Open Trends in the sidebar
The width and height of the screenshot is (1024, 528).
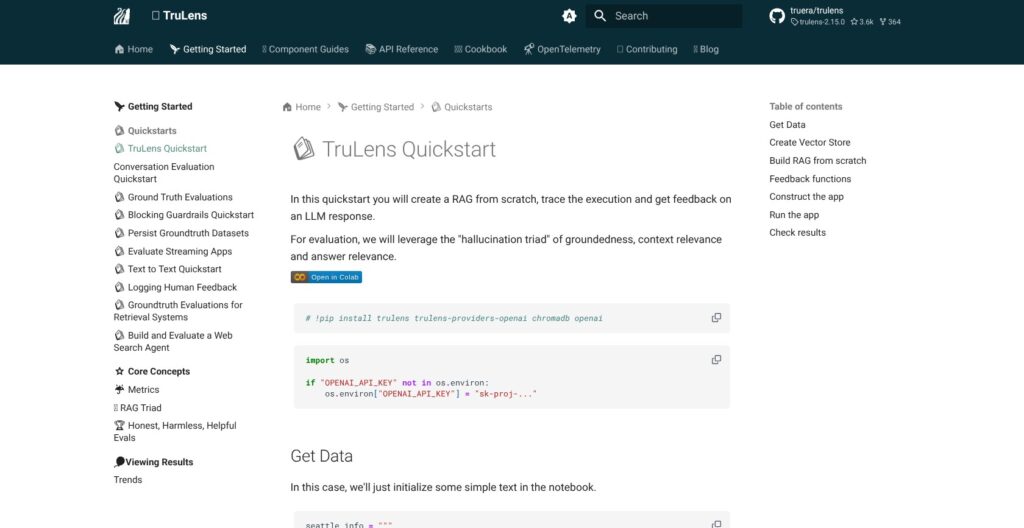click(127, 480)
